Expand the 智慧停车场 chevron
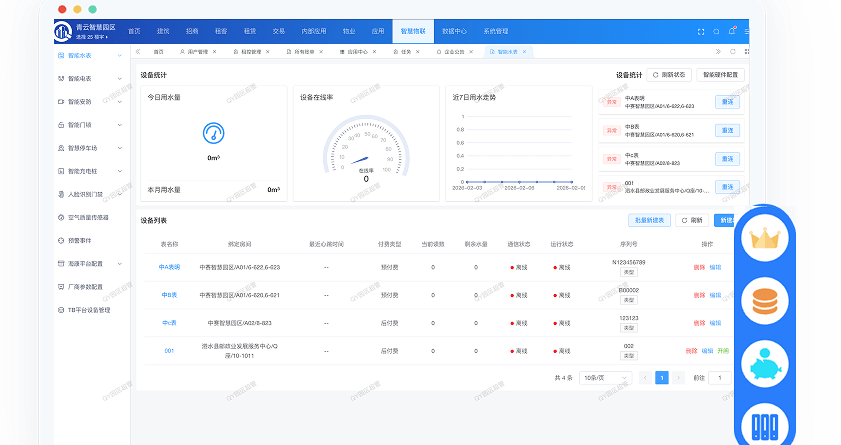Screen dimensions: 841x445 [x=120, y=148]
